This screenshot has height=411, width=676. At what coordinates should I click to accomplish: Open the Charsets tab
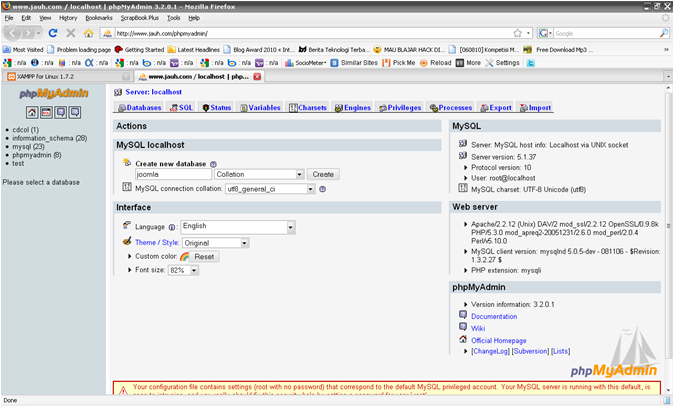click(308, 108)
